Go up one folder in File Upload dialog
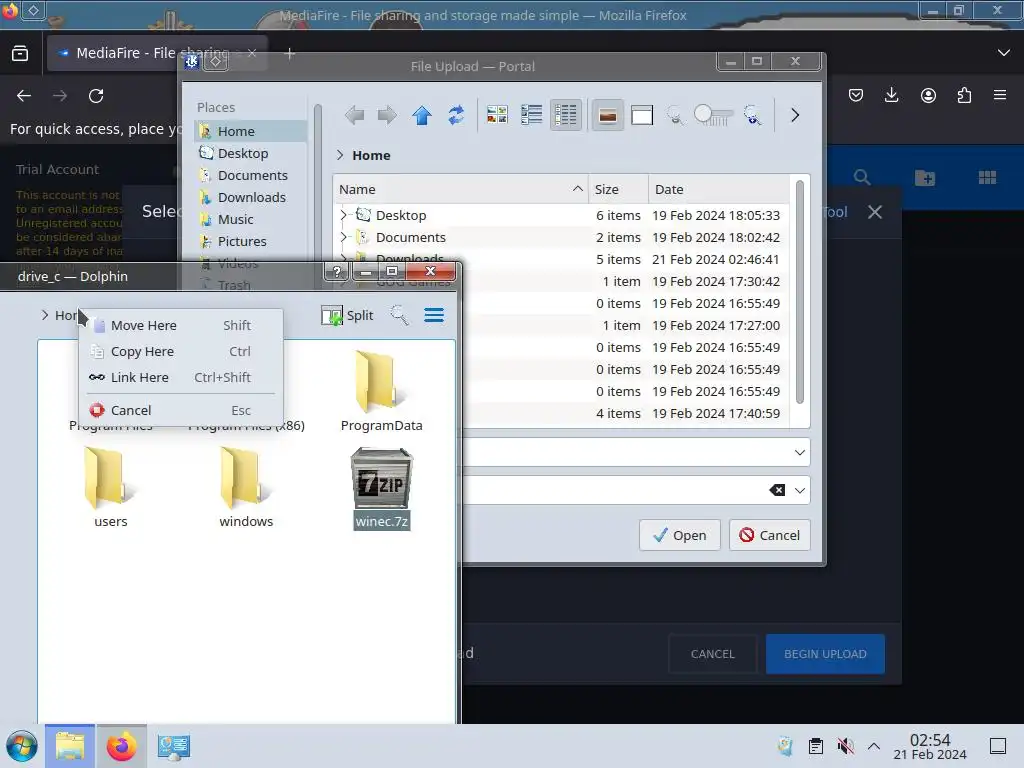The width and height of the screenshot is (1024, 768). [422, 116]
